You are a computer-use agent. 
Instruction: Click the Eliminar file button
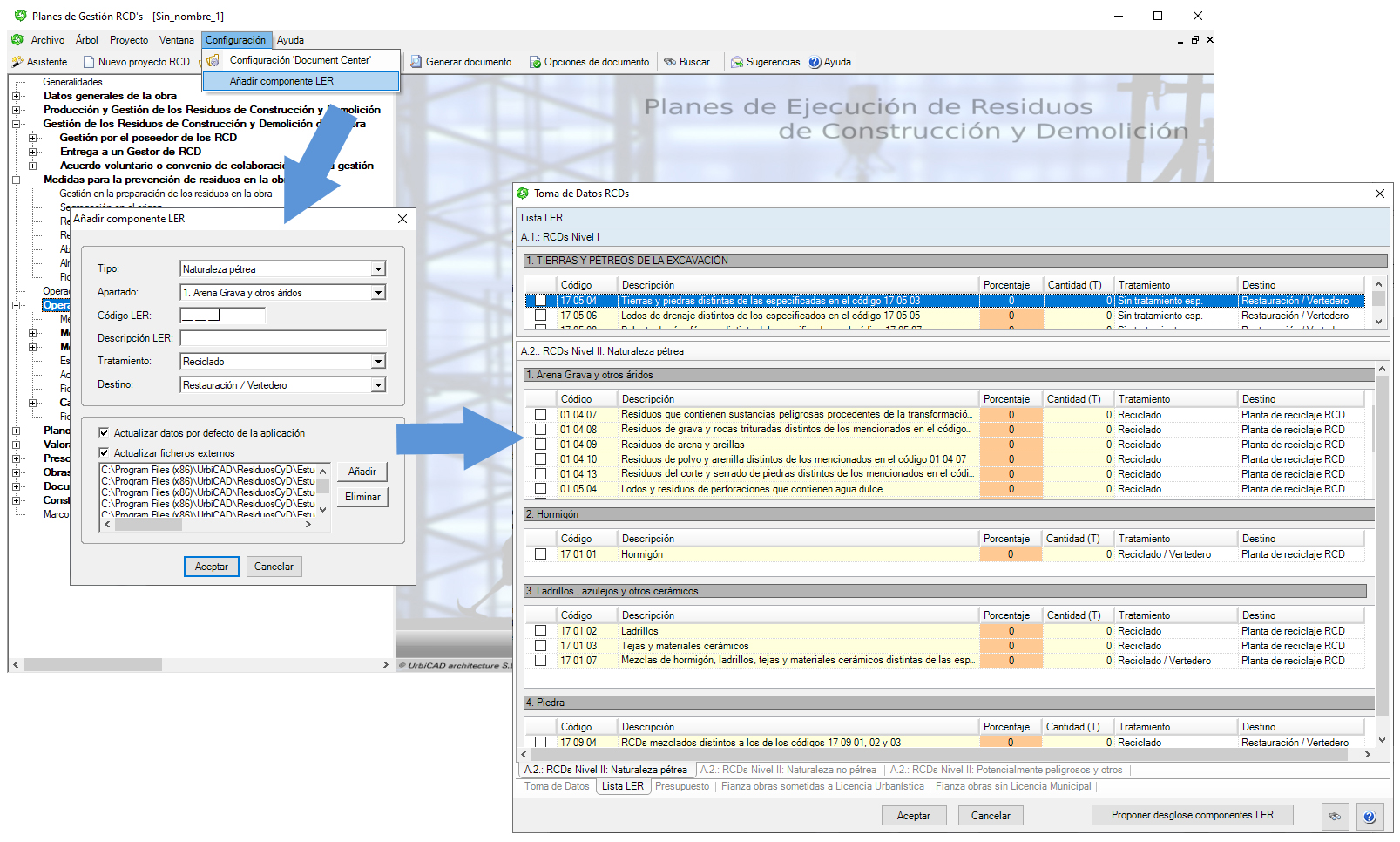coord(362,497)
